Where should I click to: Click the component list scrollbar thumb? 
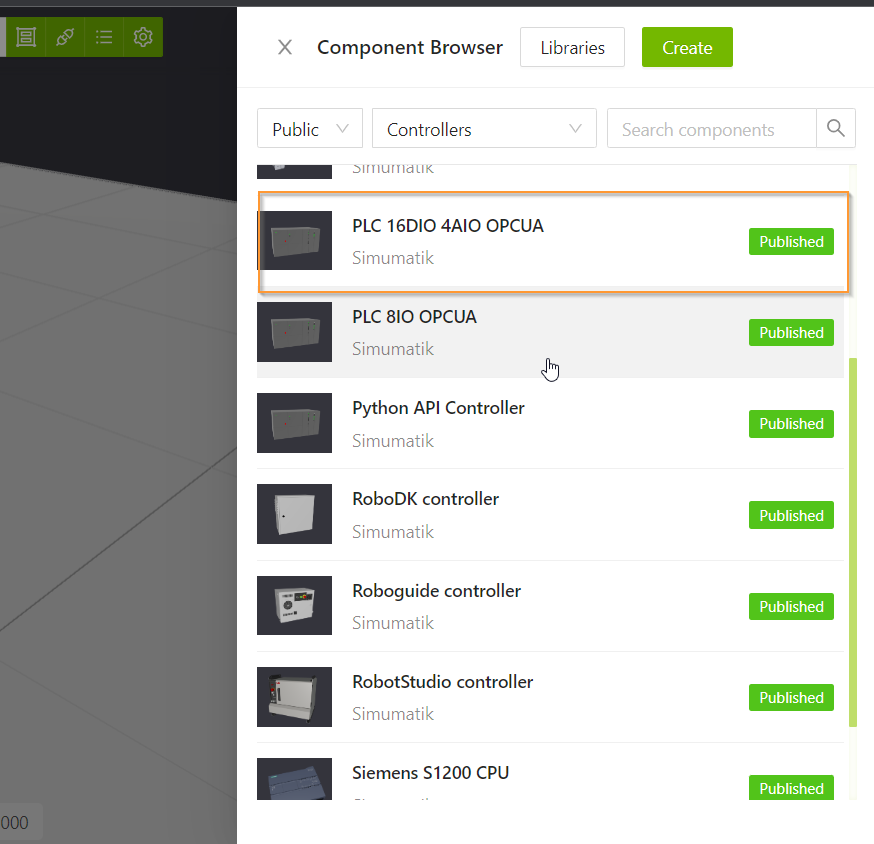(x=852, y=542)
